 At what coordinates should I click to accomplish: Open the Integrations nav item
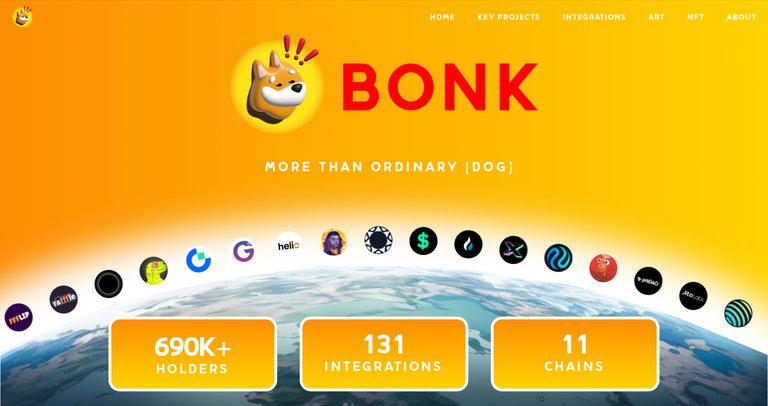pyautogui.click(x=594, y=17)
